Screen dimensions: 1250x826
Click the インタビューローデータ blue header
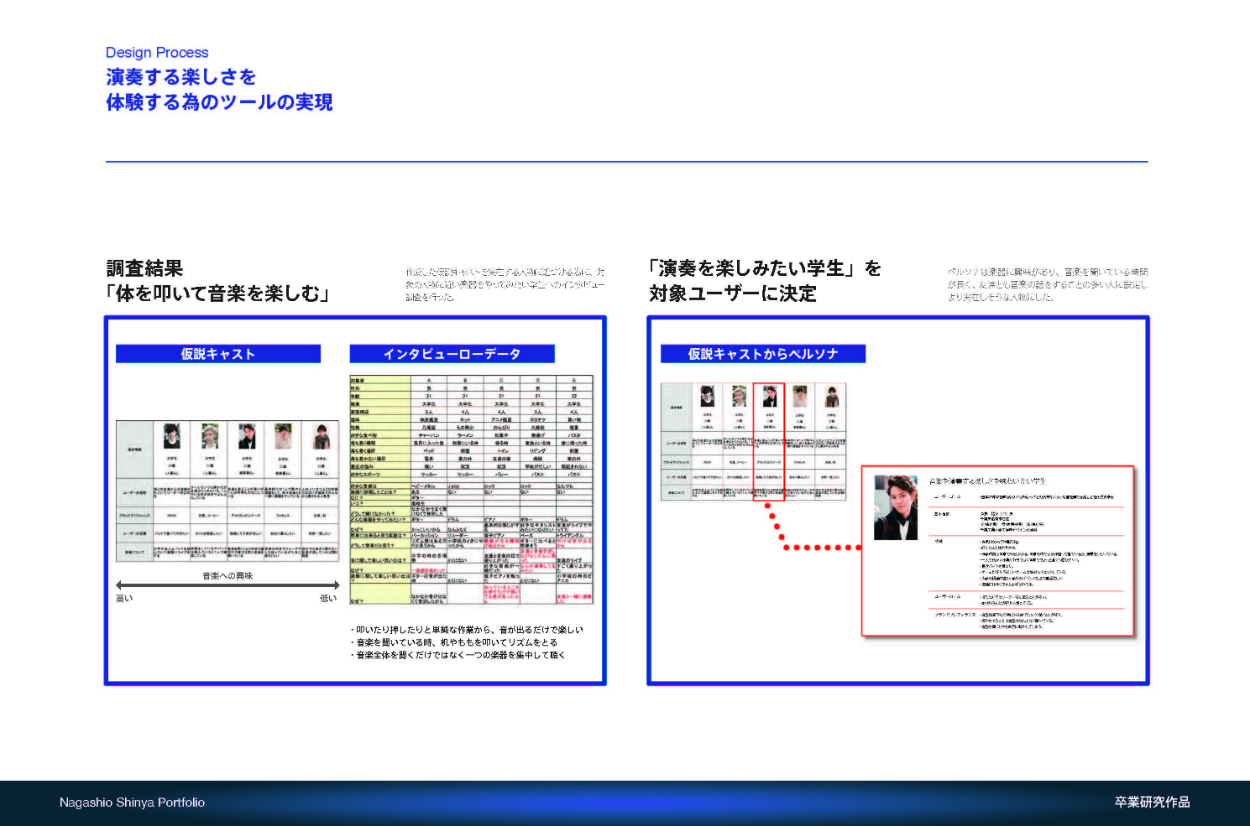coord(451,354)
